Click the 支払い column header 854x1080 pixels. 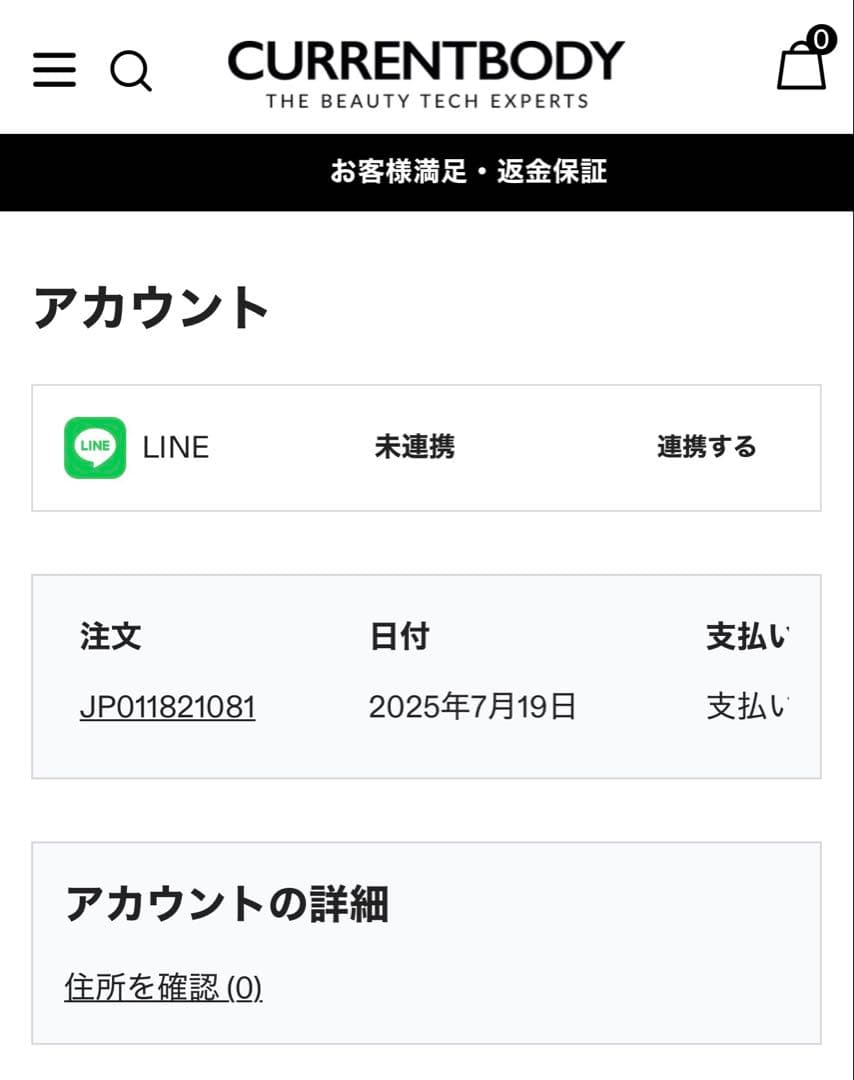click(747, 637)
